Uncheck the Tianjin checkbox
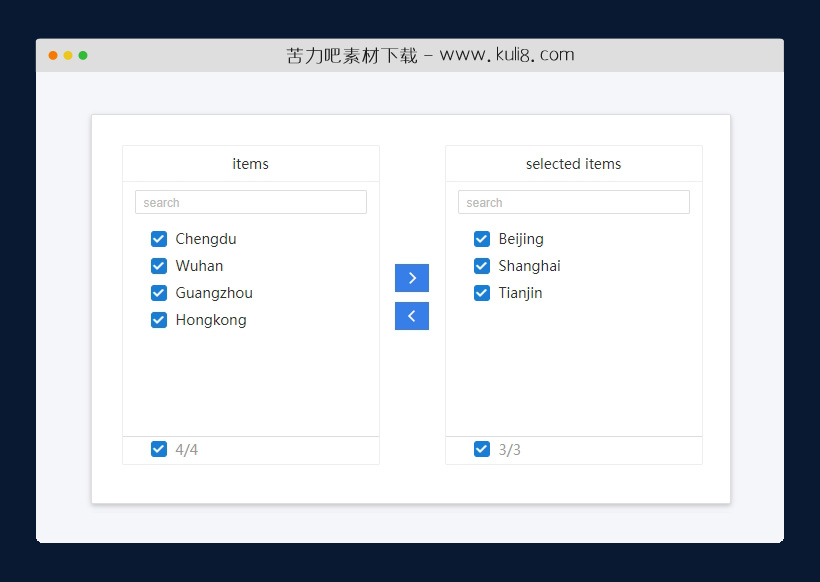Viewport: 820px width, 582px height. coord(481,293)
